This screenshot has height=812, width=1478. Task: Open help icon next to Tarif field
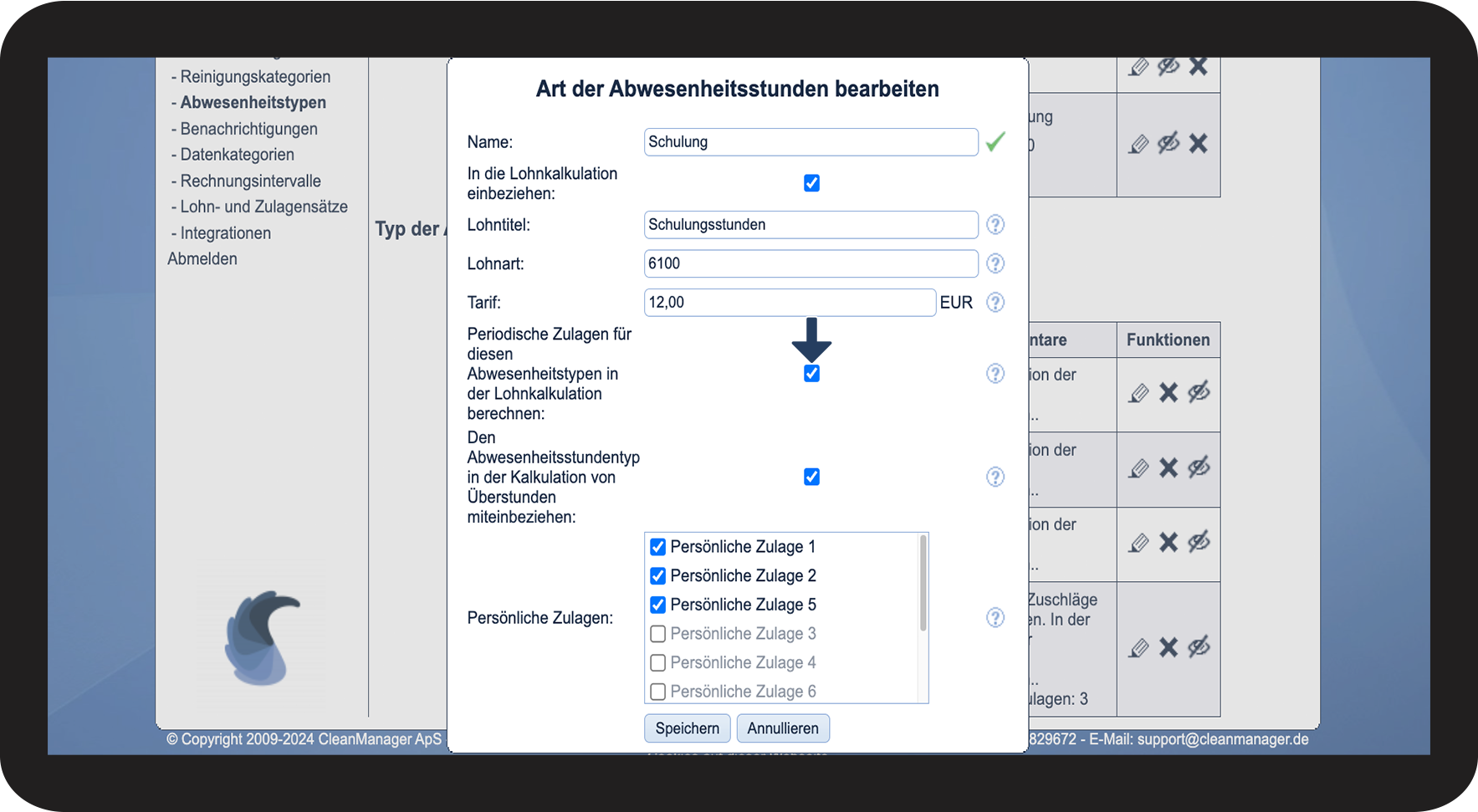[x=995, y=303]
